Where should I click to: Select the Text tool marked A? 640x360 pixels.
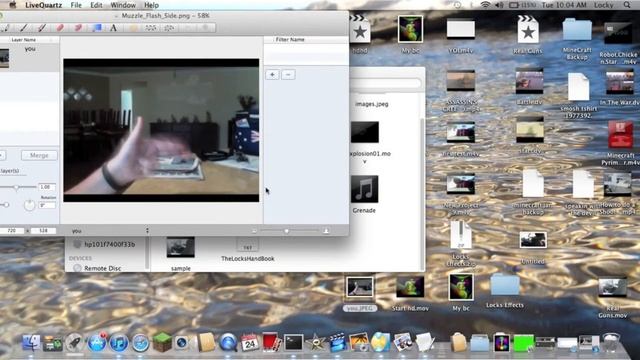[113, 28]
